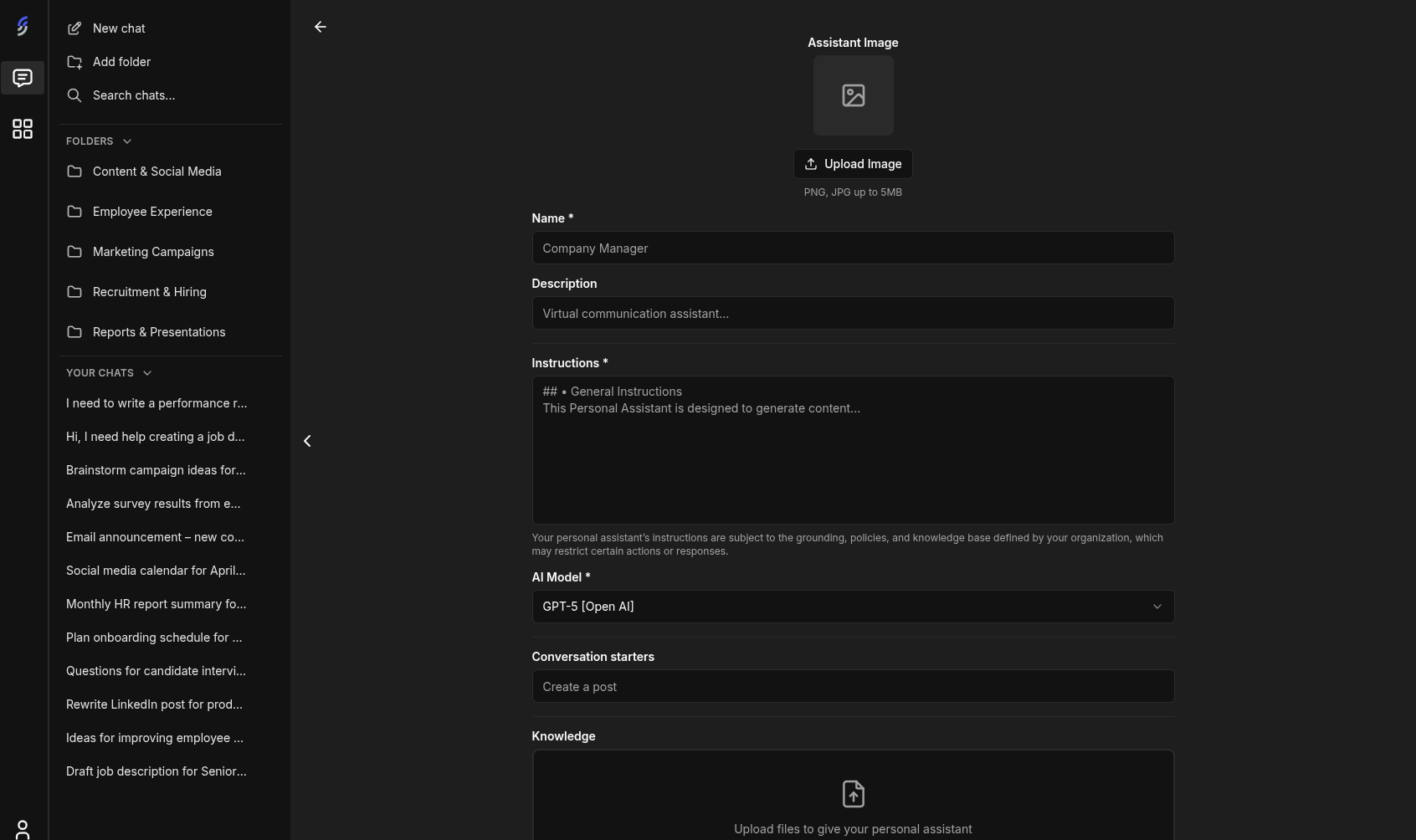Open the Chats panel in the left rail

[x=22, y=78]
